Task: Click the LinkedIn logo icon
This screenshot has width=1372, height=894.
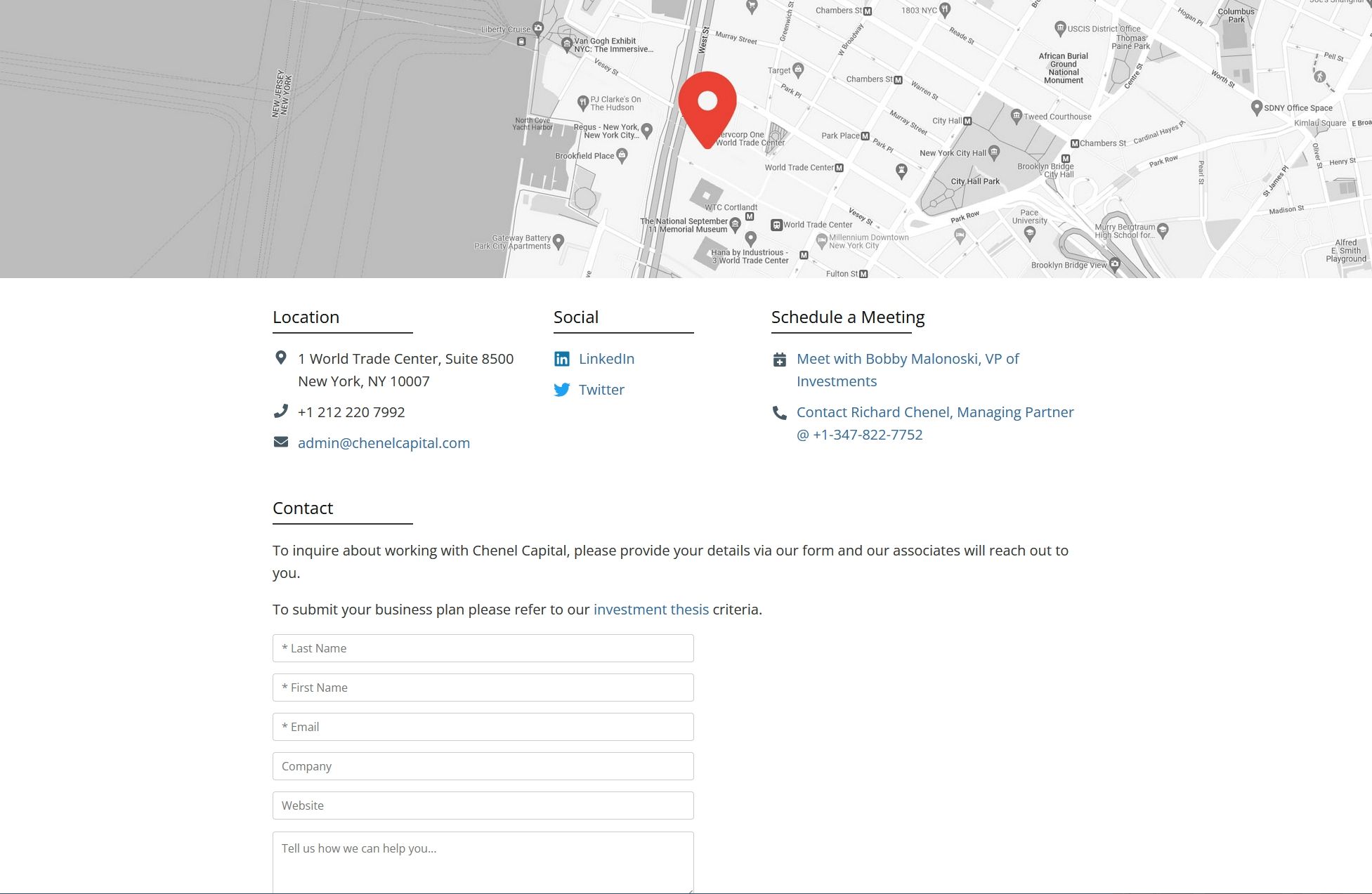Action: 562,359
